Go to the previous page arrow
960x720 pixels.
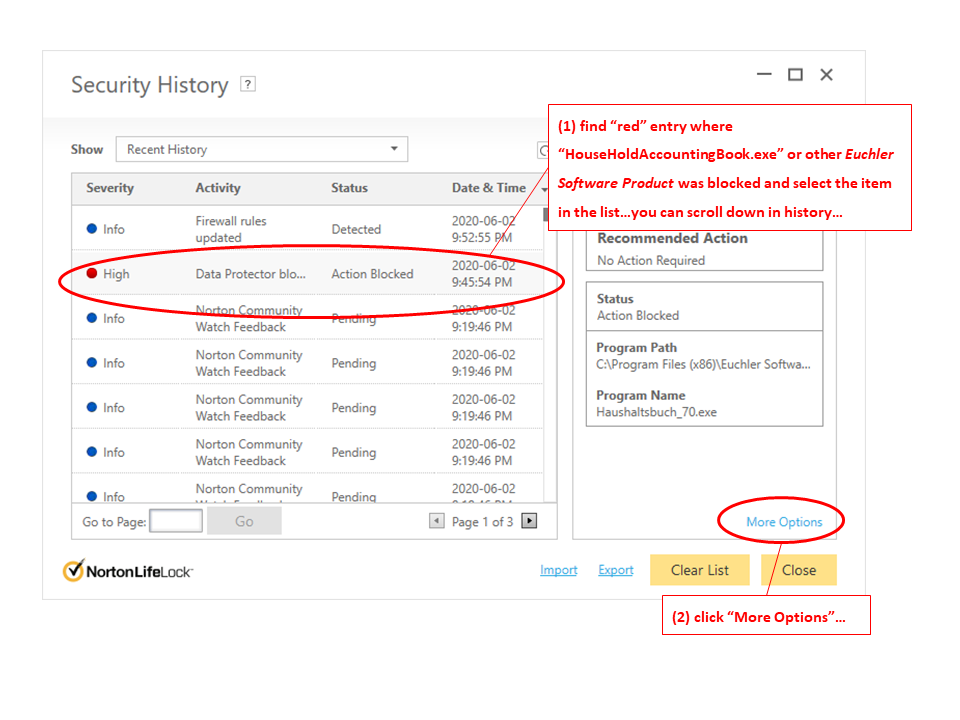coord(436,521)
